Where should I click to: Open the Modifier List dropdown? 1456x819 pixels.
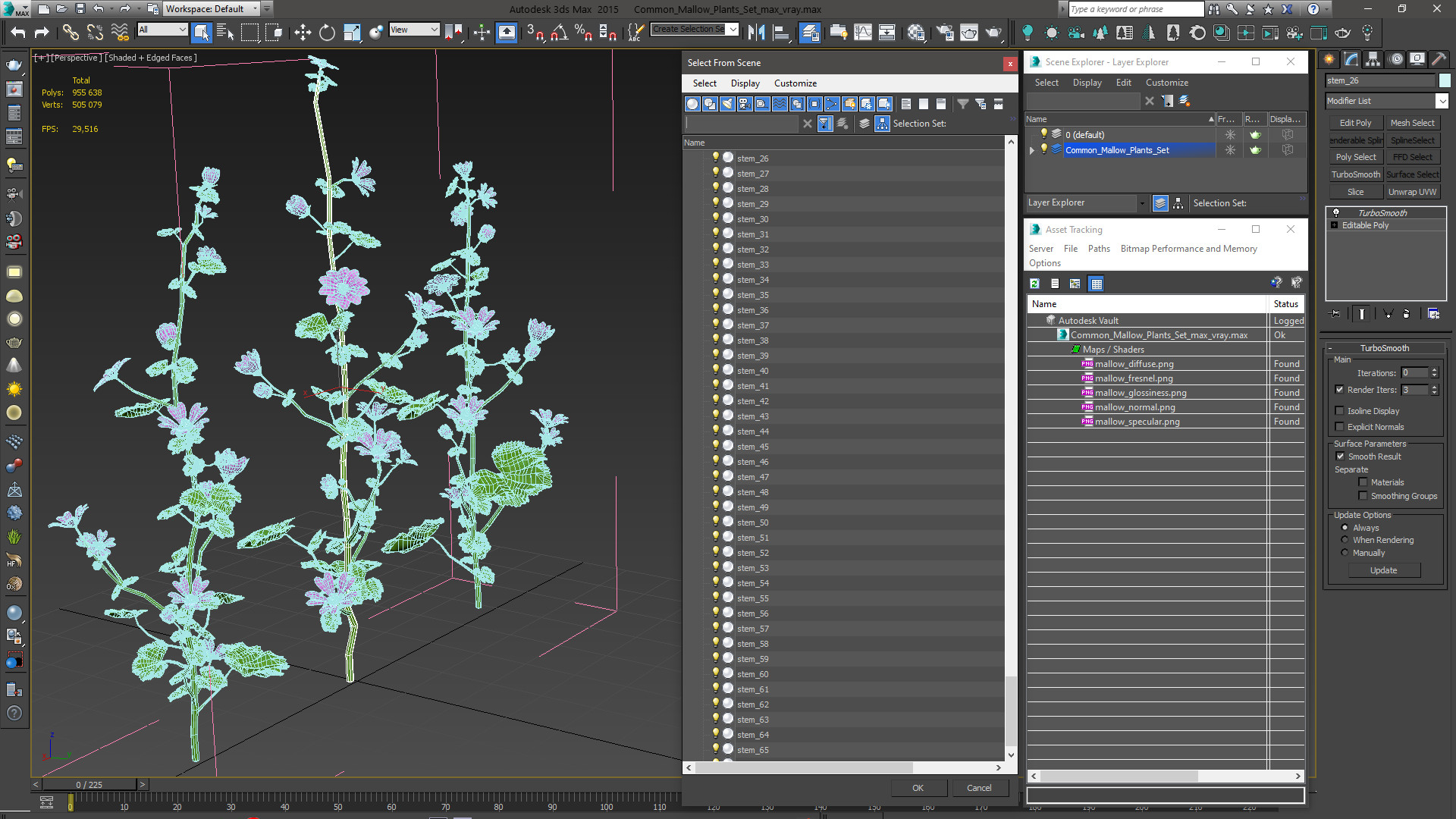pos(1442,101)
